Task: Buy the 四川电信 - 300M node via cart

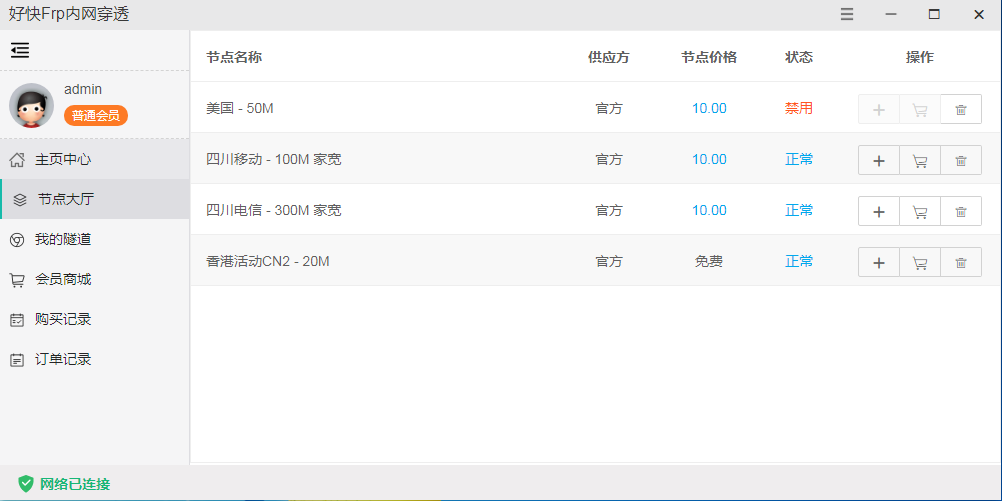Action: tap(920, 211)
